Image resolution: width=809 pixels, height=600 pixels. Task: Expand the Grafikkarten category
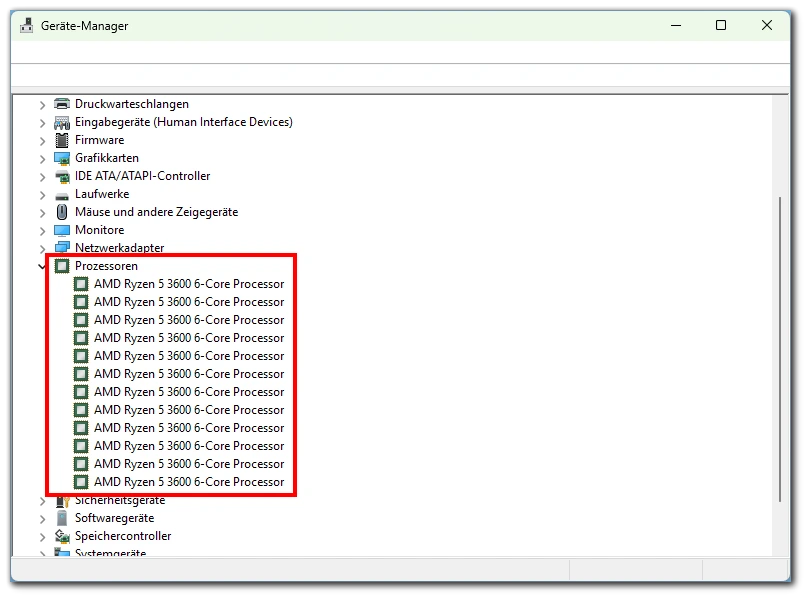[42, 159]
